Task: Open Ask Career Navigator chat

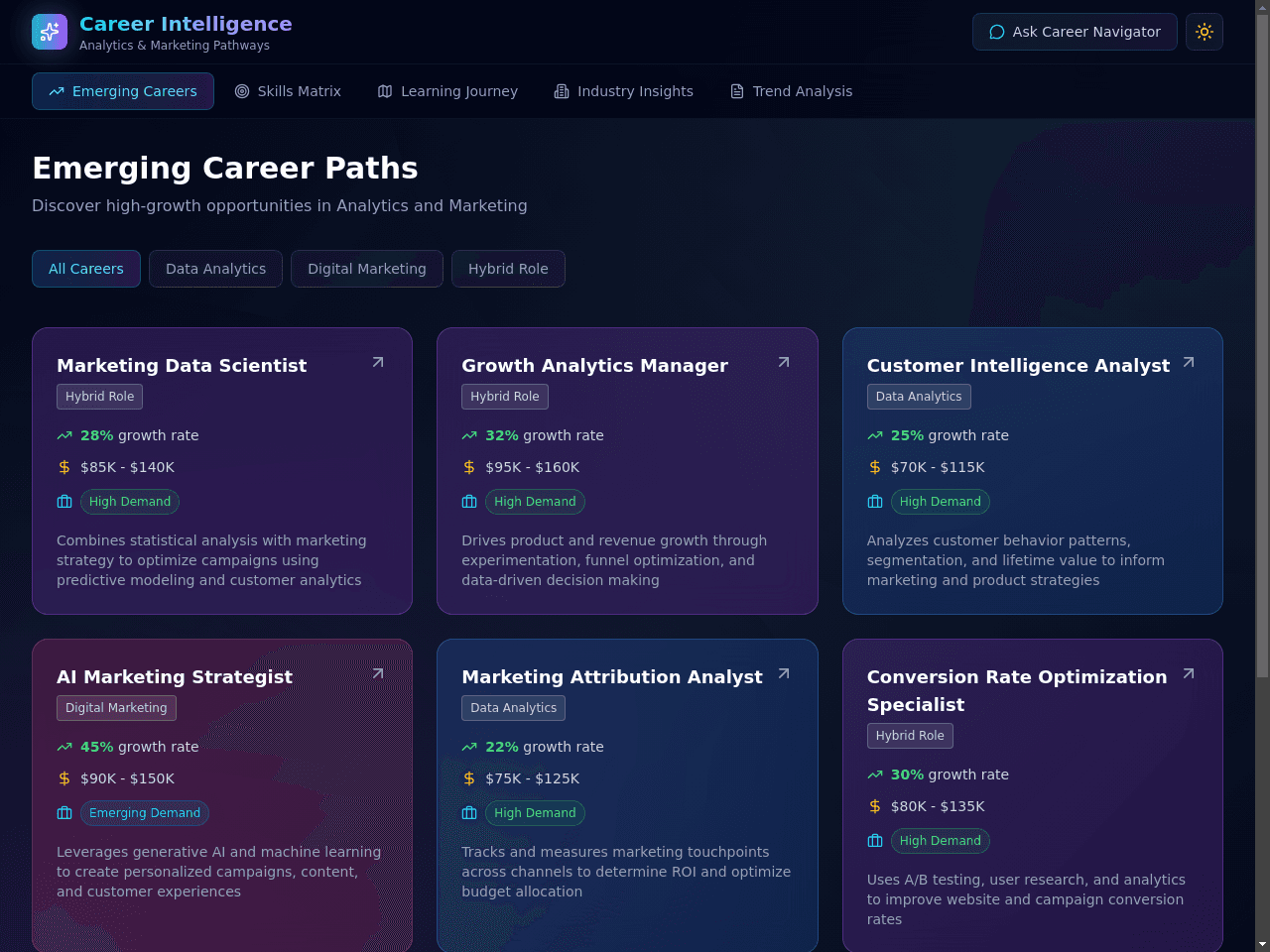Action: click(1075, 32)
